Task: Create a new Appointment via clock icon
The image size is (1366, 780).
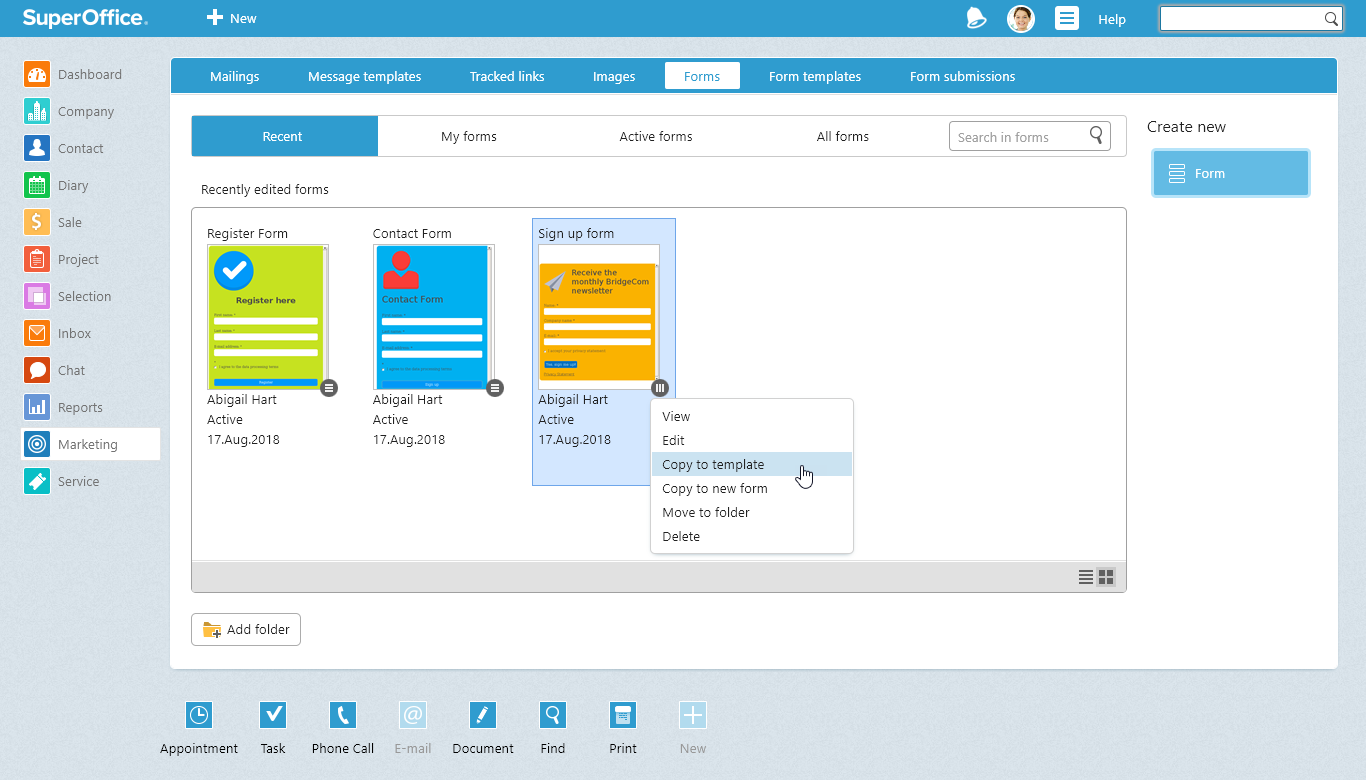Action: click(x=199, y=715)
